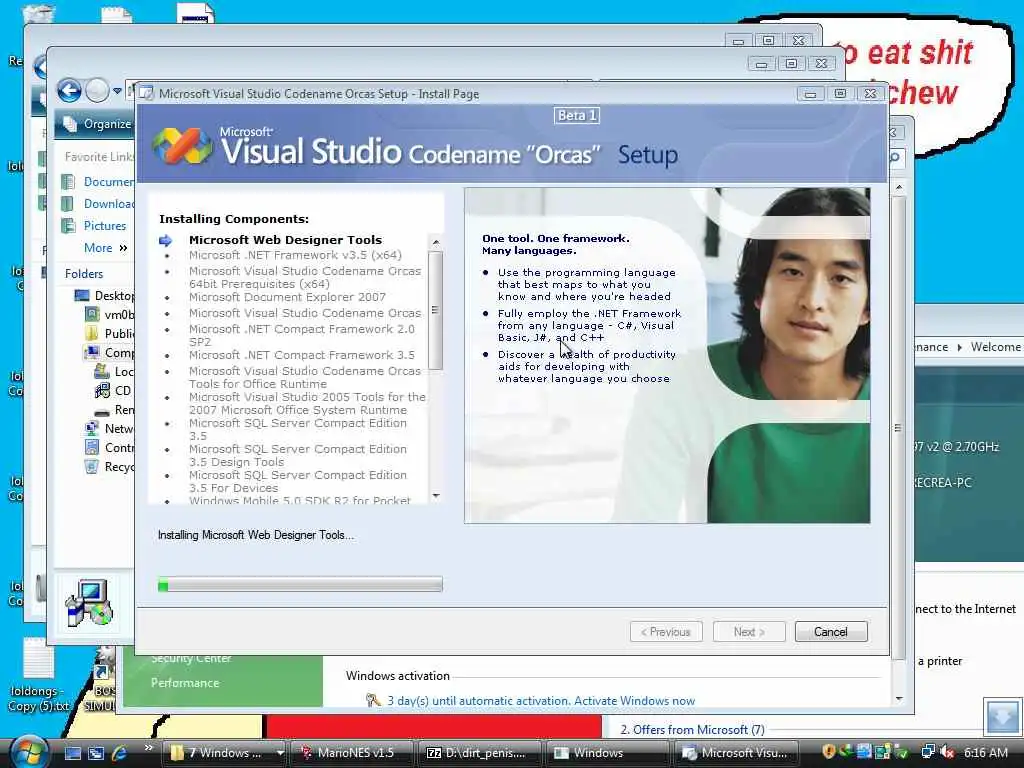Open the 7 Windows taskbar group

pyautogui.click(x=226, y=753)
